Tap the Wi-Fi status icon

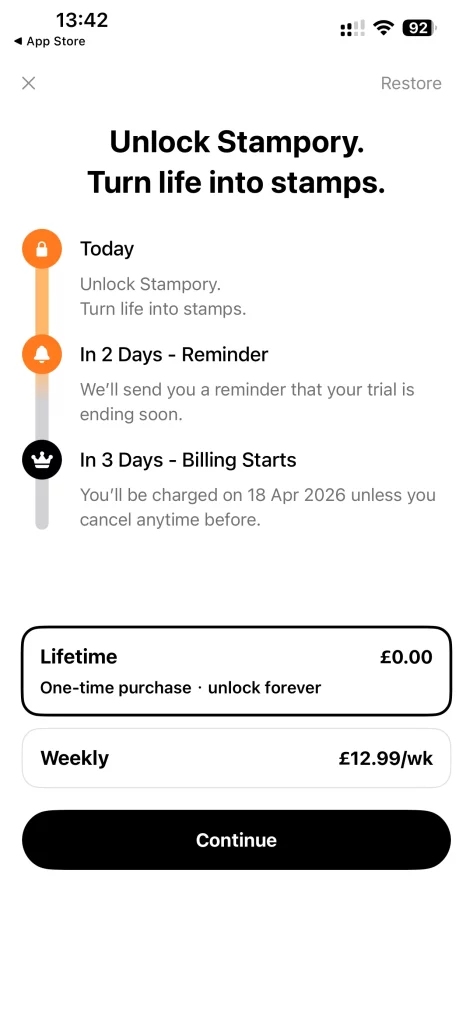coord(383,27)
